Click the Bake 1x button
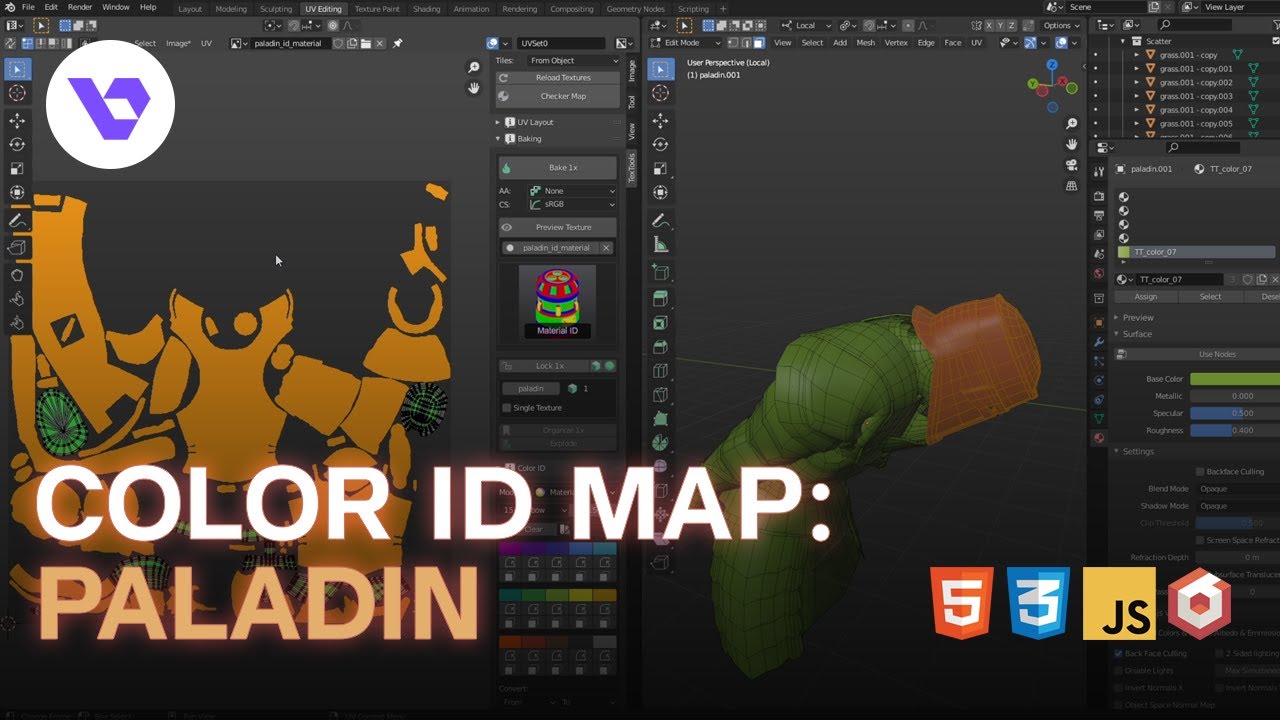This screenshot has height=720, width=1280. [x=558, y=167]
